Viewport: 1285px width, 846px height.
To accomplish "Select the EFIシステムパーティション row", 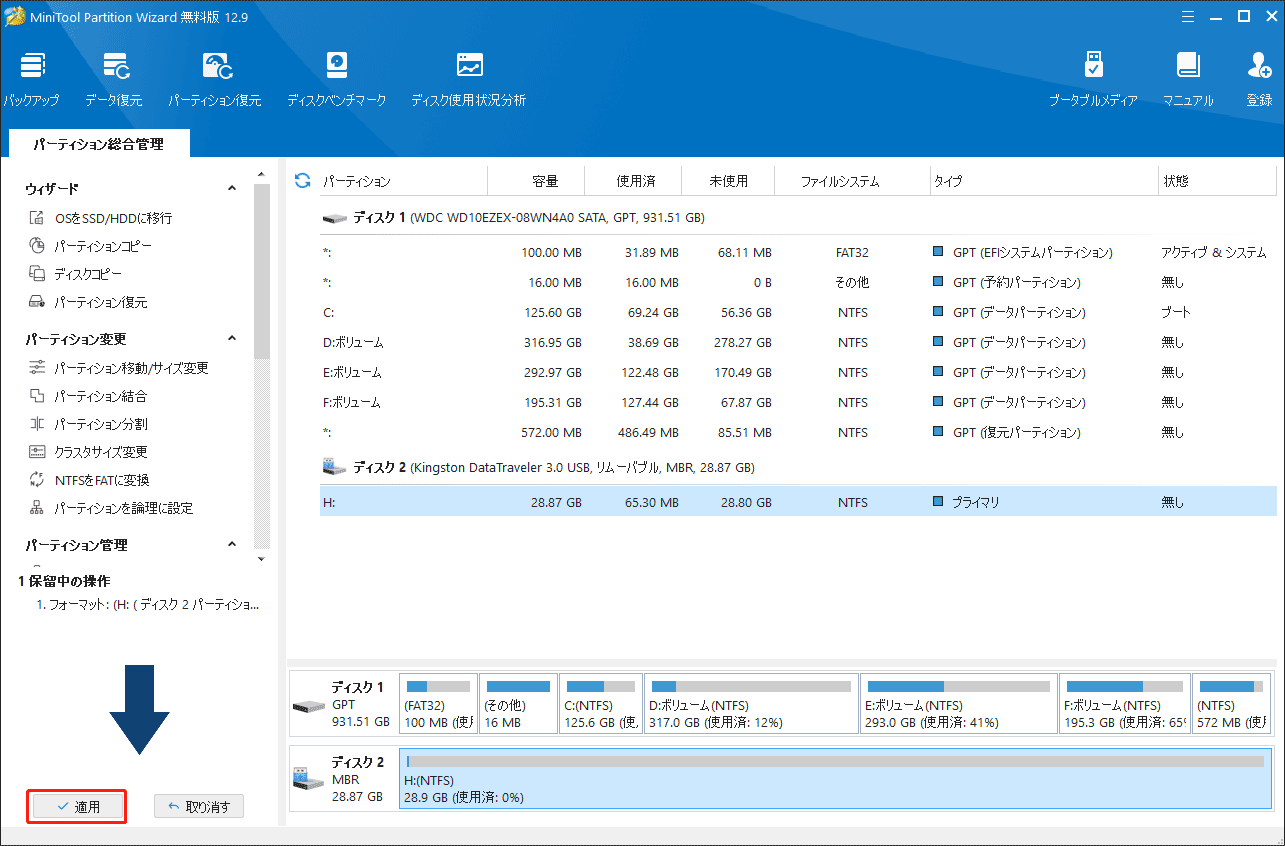I will tap(798, 252).
